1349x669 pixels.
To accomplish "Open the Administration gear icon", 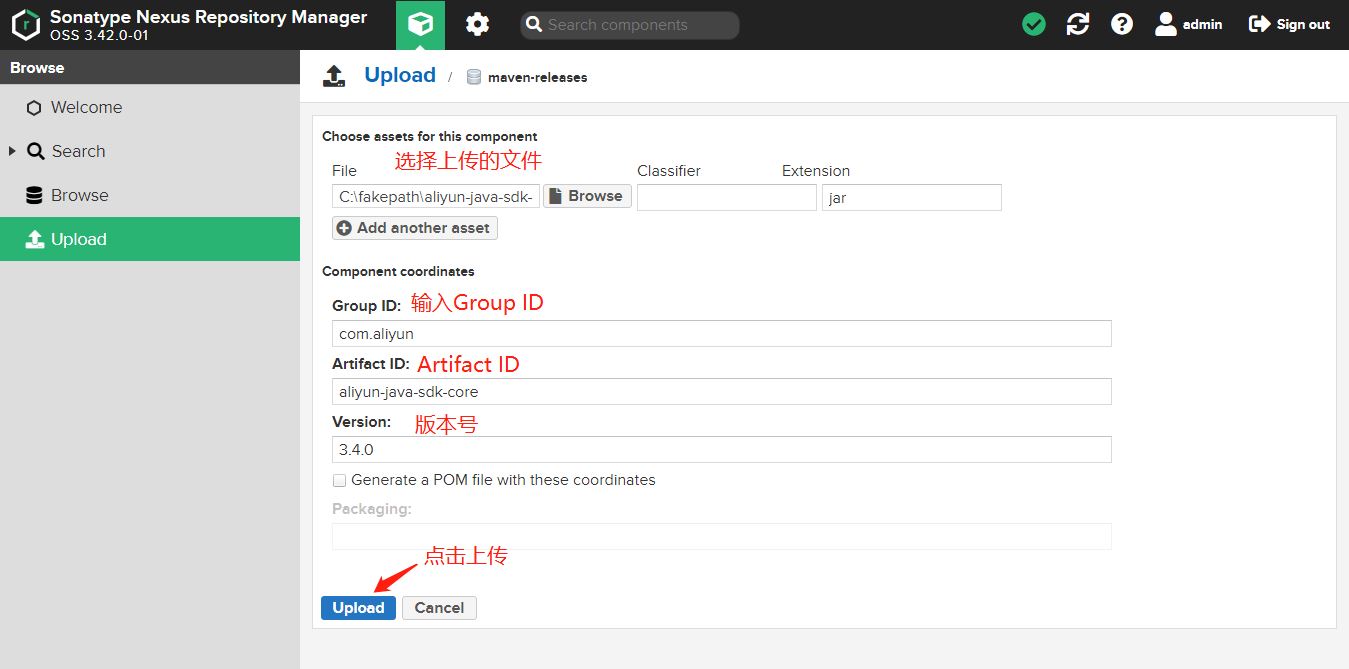I will point(478,25).
